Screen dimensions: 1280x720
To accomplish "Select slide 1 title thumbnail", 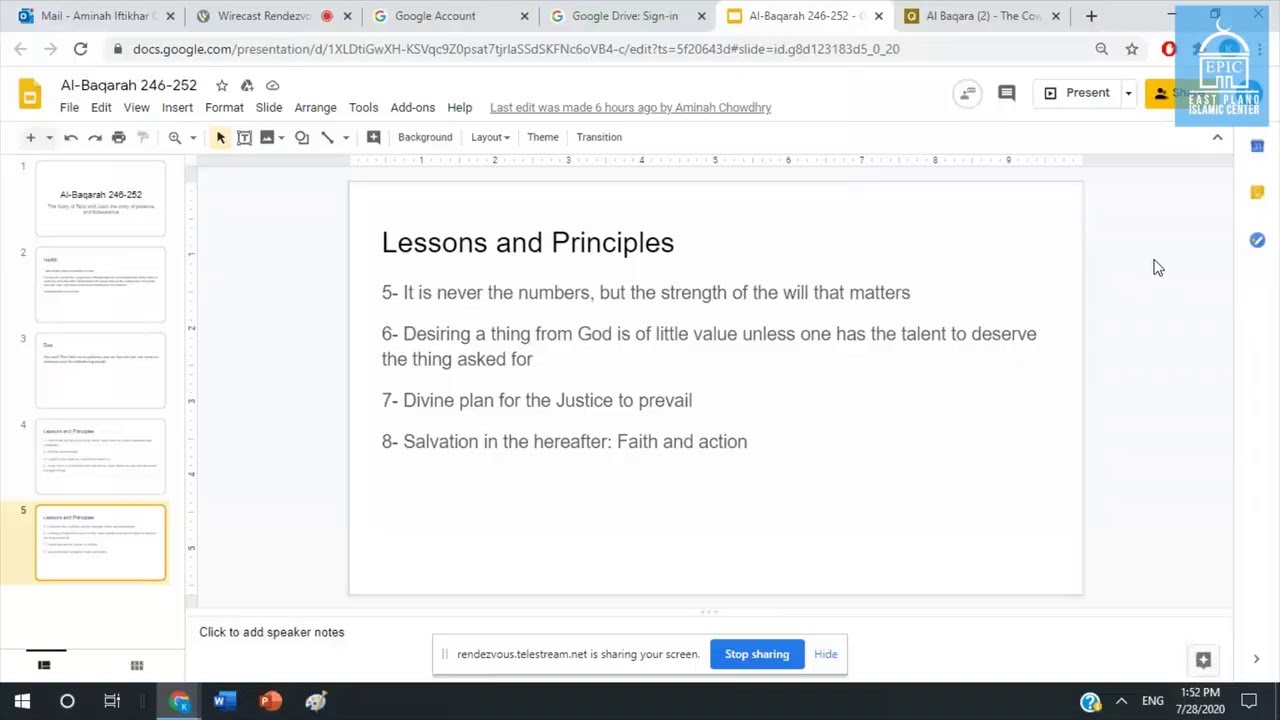I will (101, 199).
